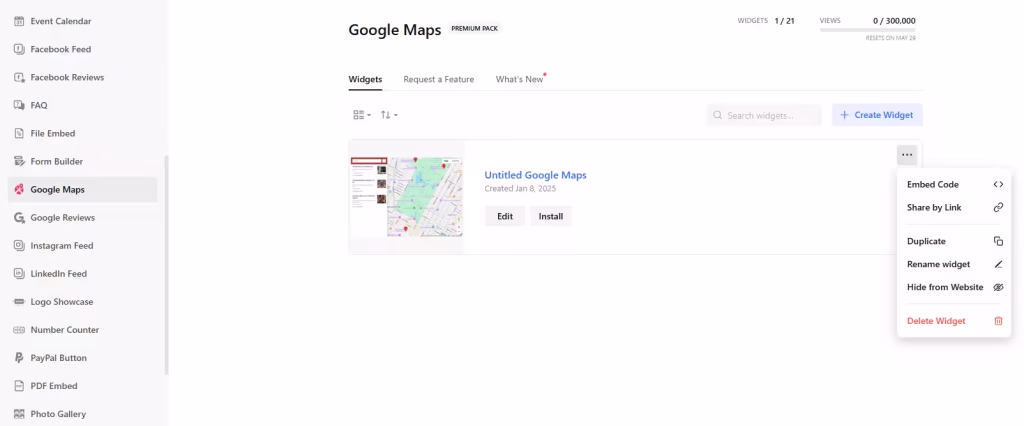Image resolution: width=1024 pixels, height=426 pixels.
Task: Click the Google Maps widget thumbnail
Action: pyautogui.click(x=406, y=197)
